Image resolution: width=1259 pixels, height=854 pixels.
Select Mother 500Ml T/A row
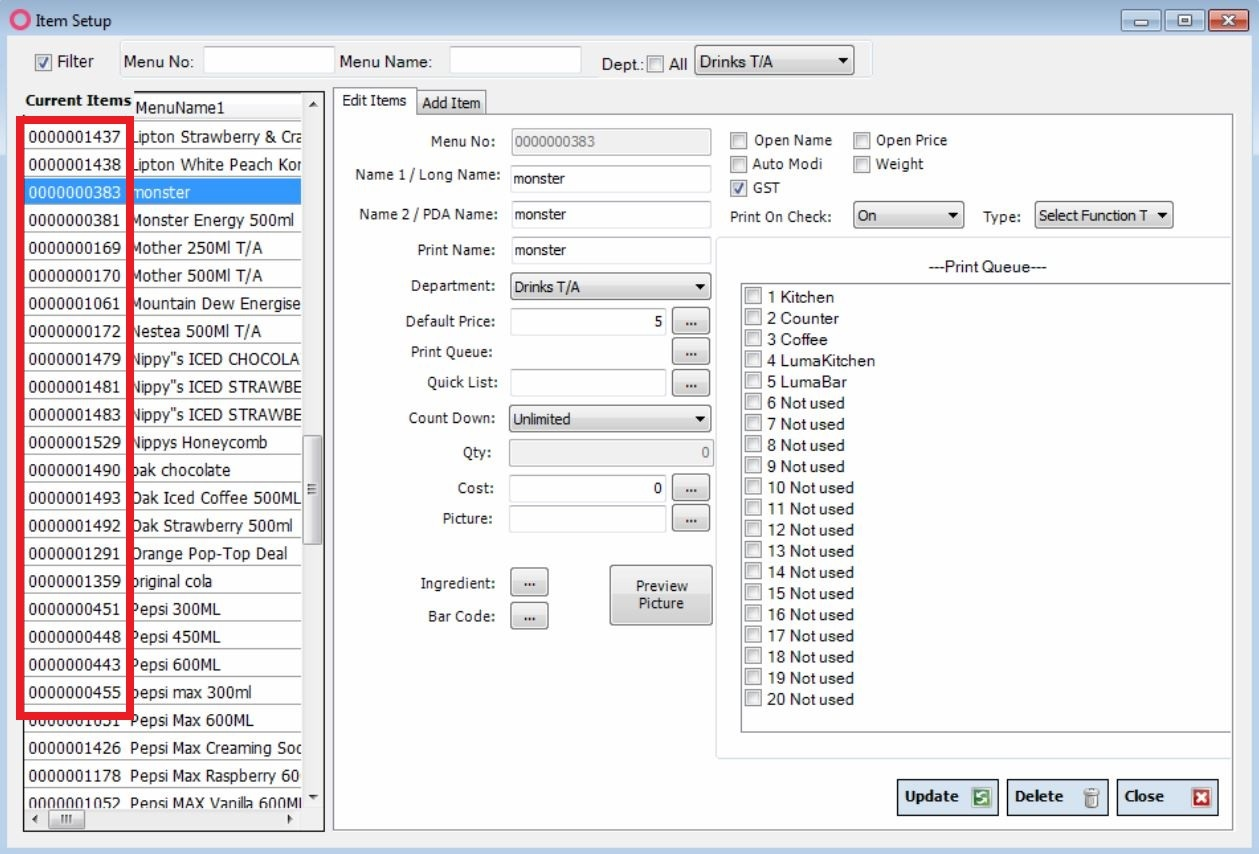pyautogui.click(x=162, y=276)
